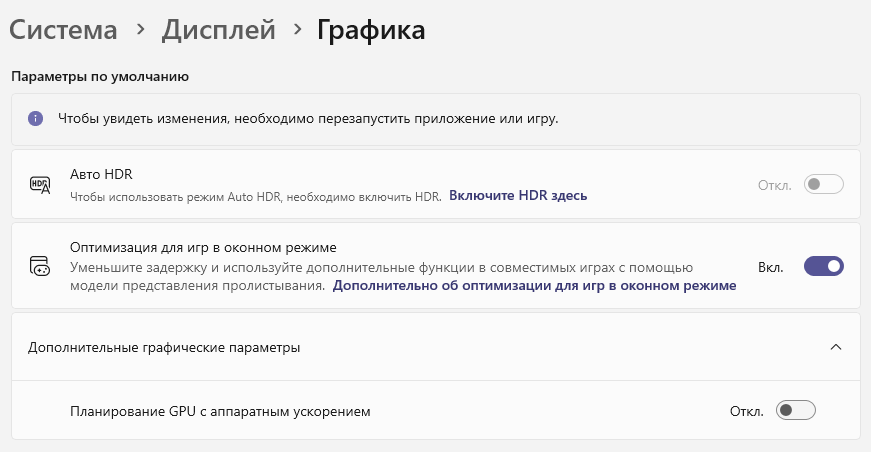Screen dimensions: 871x452
Task: Open link about windowed games optimization
Action: pos(534,285)
